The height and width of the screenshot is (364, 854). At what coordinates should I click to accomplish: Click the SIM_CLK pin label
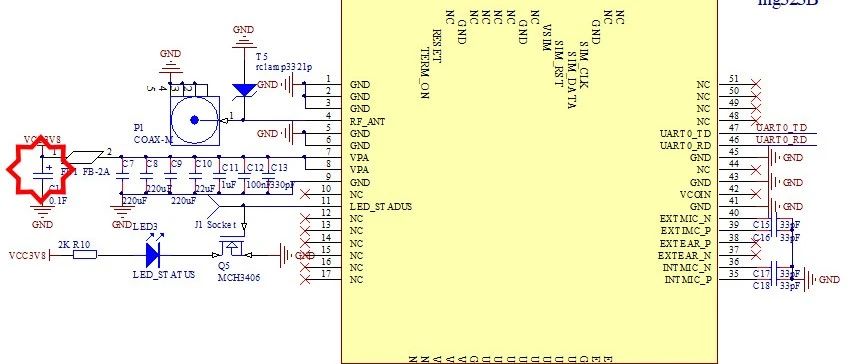pos(583,64)
